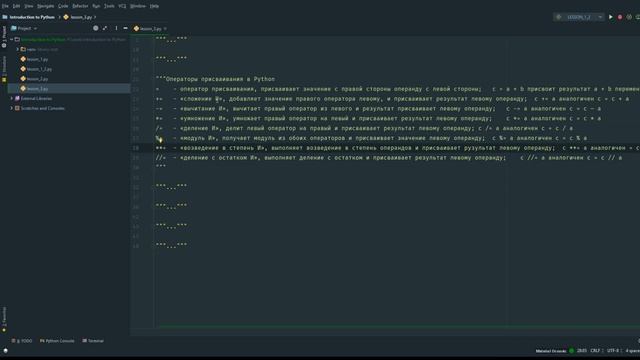Open the Help menu

point(154,6)
